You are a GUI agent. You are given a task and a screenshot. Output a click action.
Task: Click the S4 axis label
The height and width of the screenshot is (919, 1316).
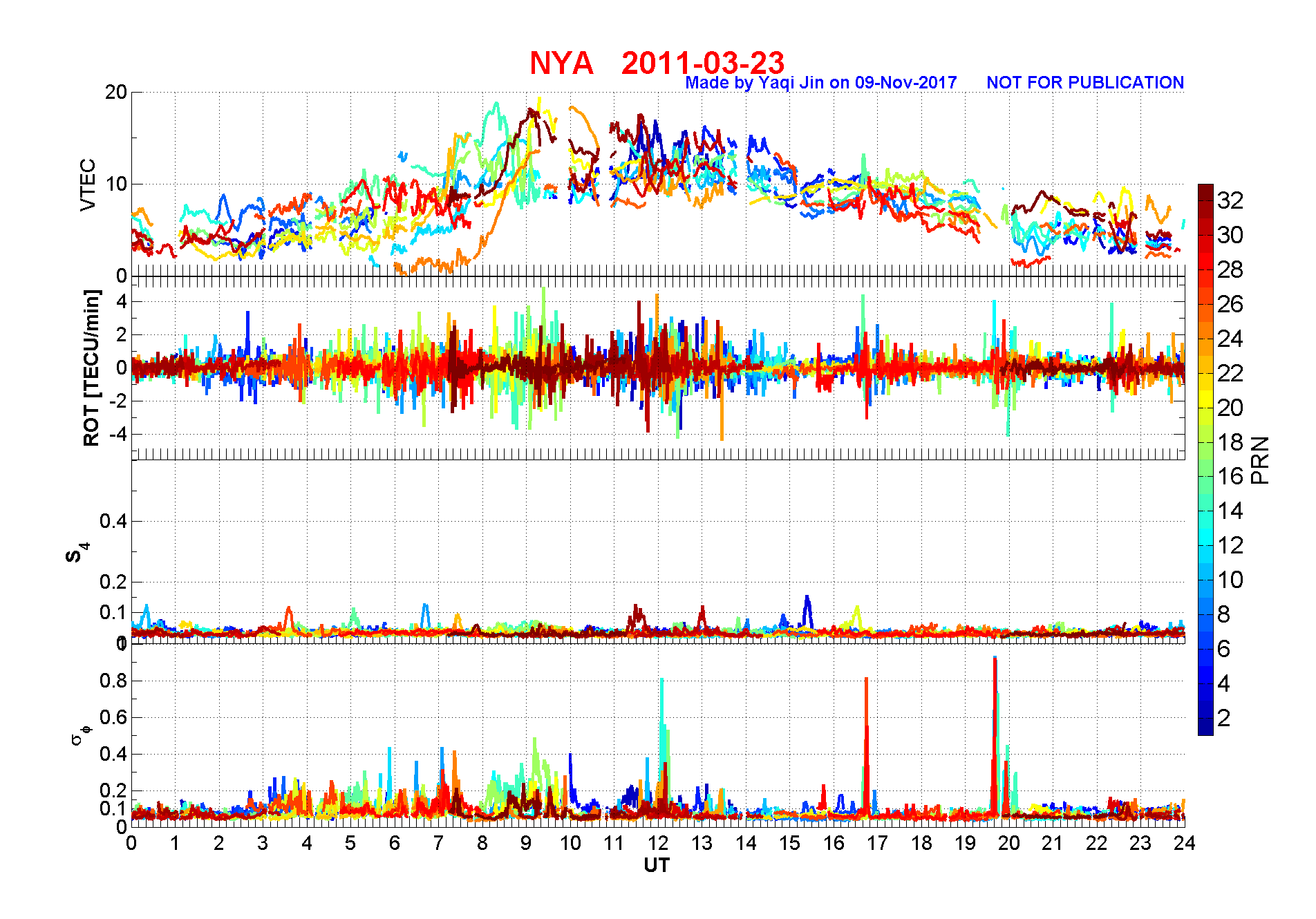pos(76,553)
